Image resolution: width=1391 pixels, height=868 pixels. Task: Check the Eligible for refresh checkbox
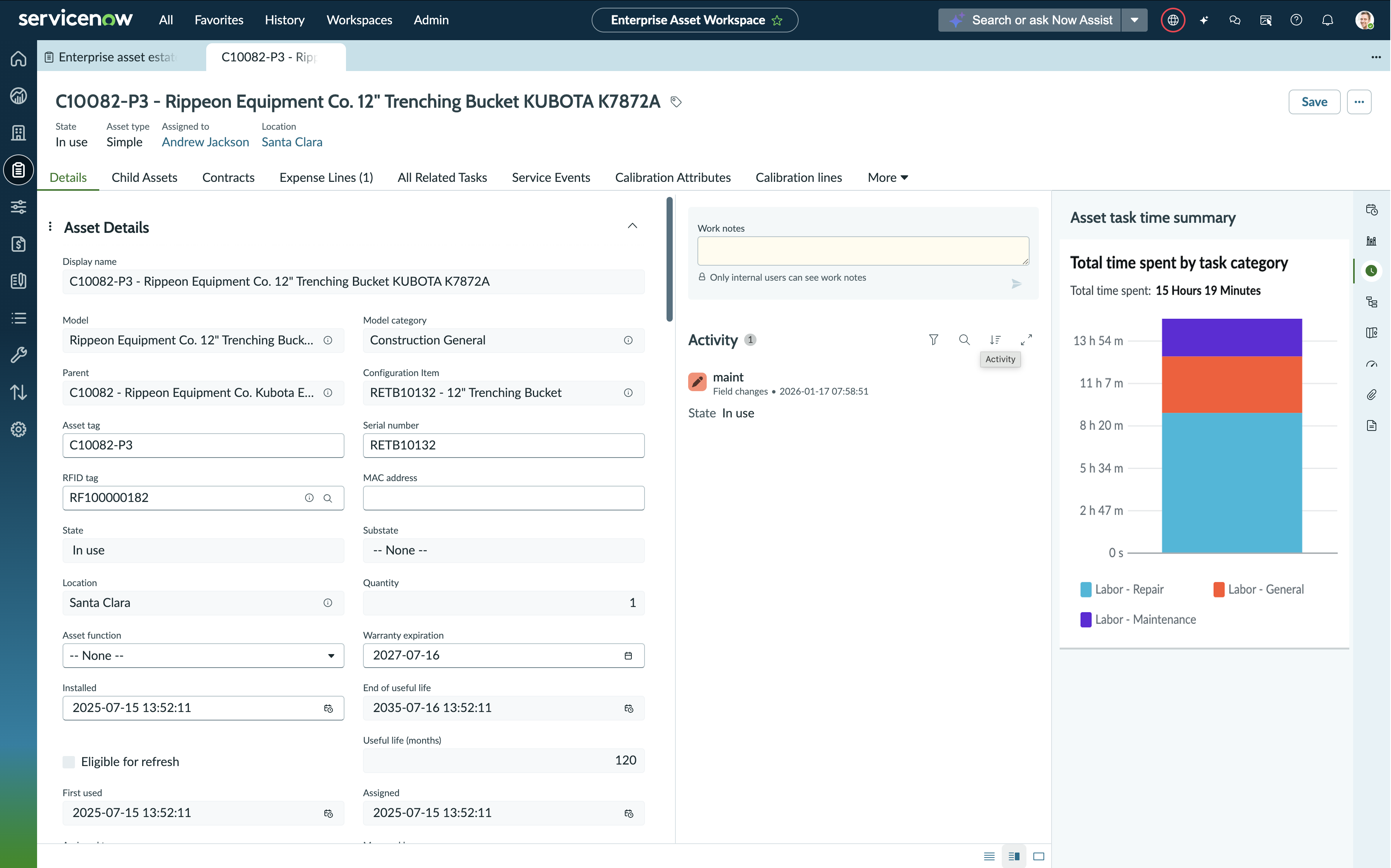pos(68,762)
